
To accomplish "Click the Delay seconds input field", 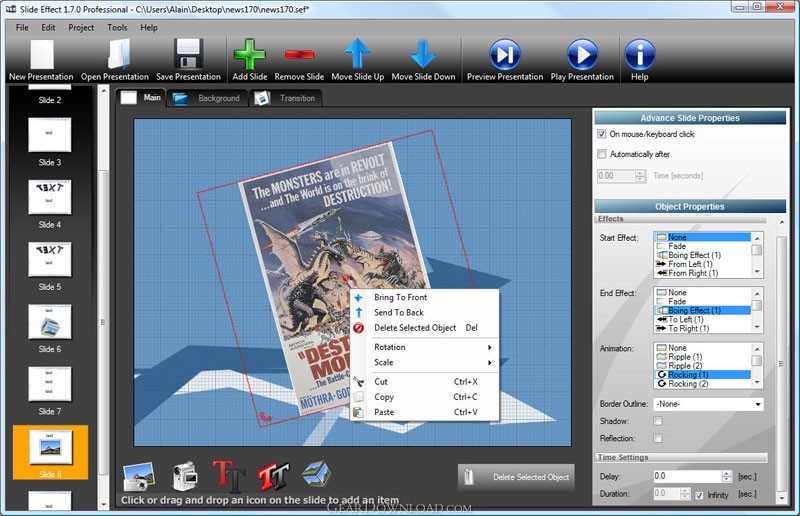I will pyautogui.click(x=687, y=476).
